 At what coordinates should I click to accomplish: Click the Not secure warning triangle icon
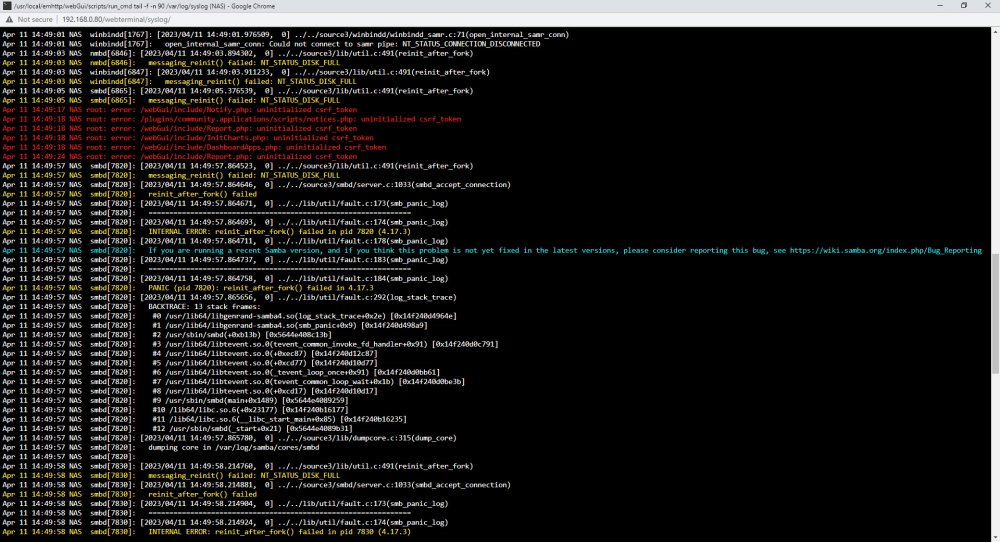pos(8,20)
